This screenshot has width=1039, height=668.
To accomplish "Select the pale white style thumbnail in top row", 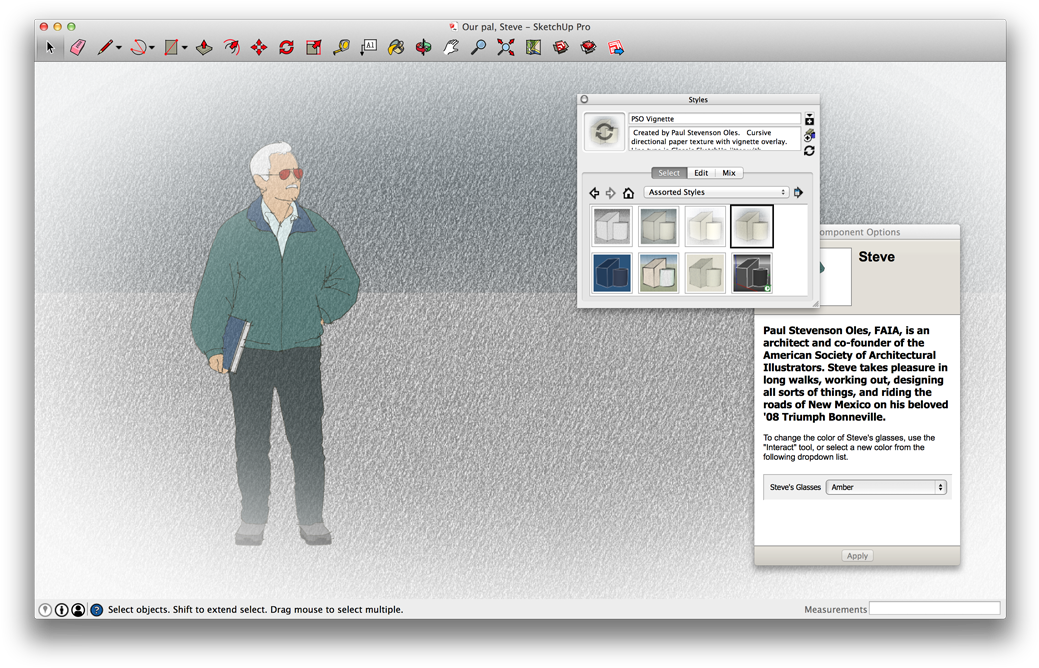I will 705,226.
